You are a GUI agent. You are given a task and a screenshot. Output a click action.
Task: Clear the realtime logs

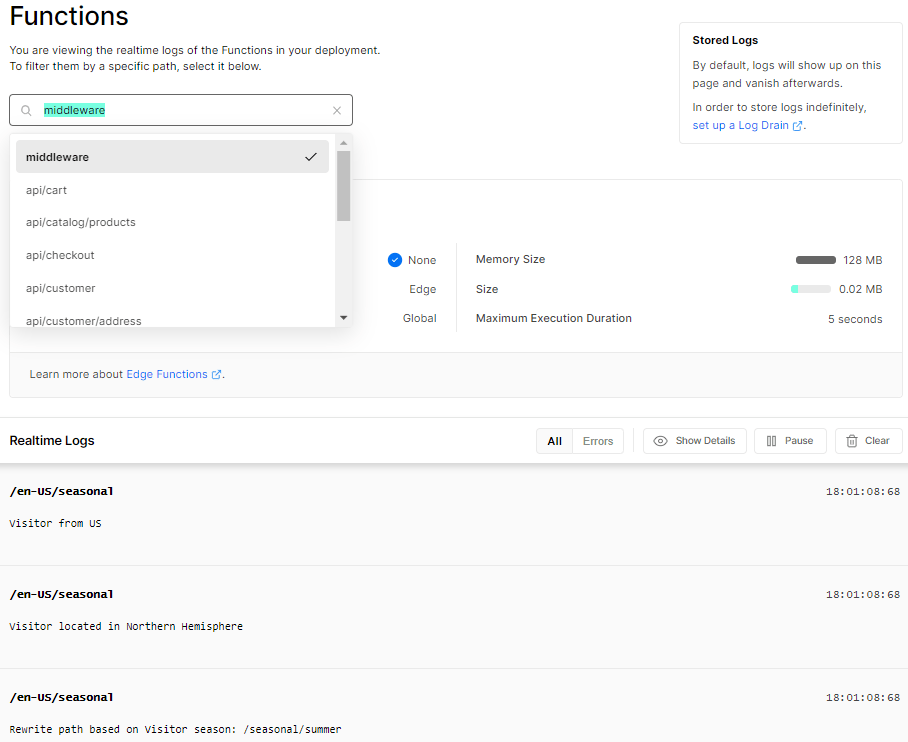tap(868, 441)
